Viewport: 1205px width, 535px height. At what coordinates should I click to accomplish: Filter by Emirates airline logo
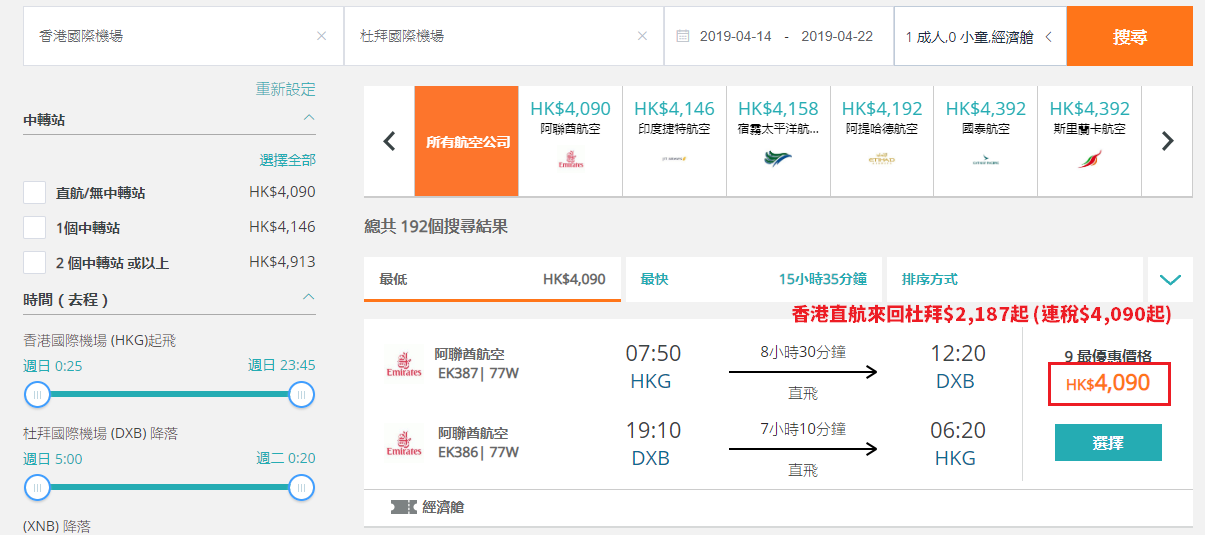[570, 159]
